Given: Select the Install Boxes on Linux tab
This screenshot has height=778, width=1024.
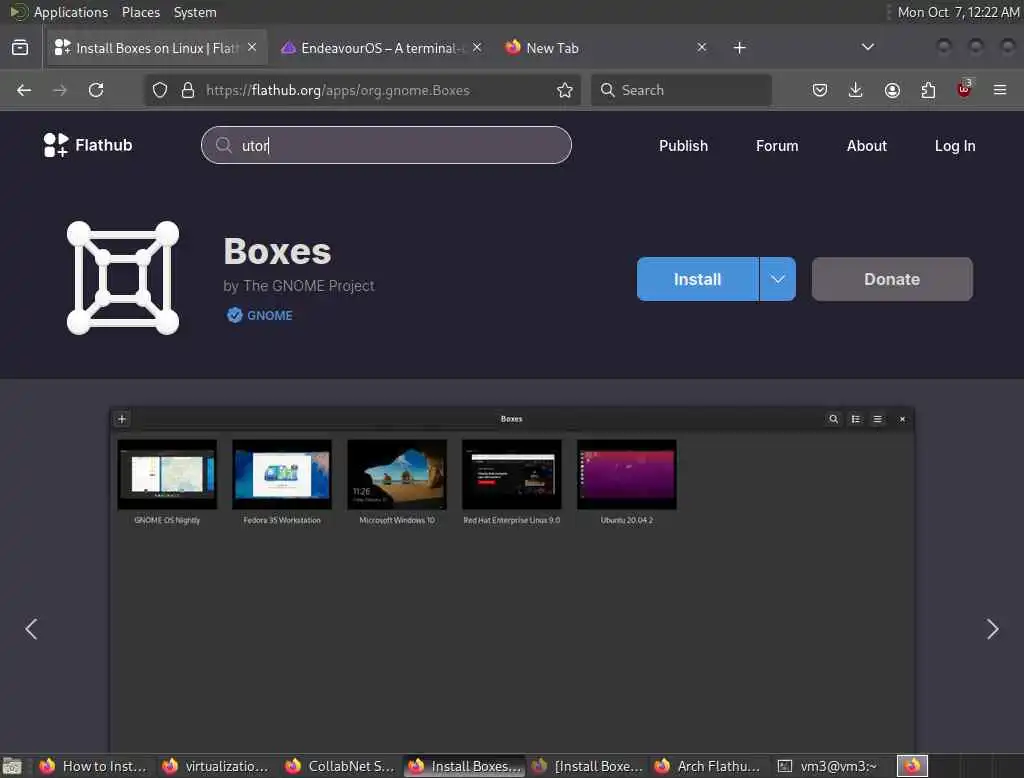Looking at the screenshot, I should [157, 48].
